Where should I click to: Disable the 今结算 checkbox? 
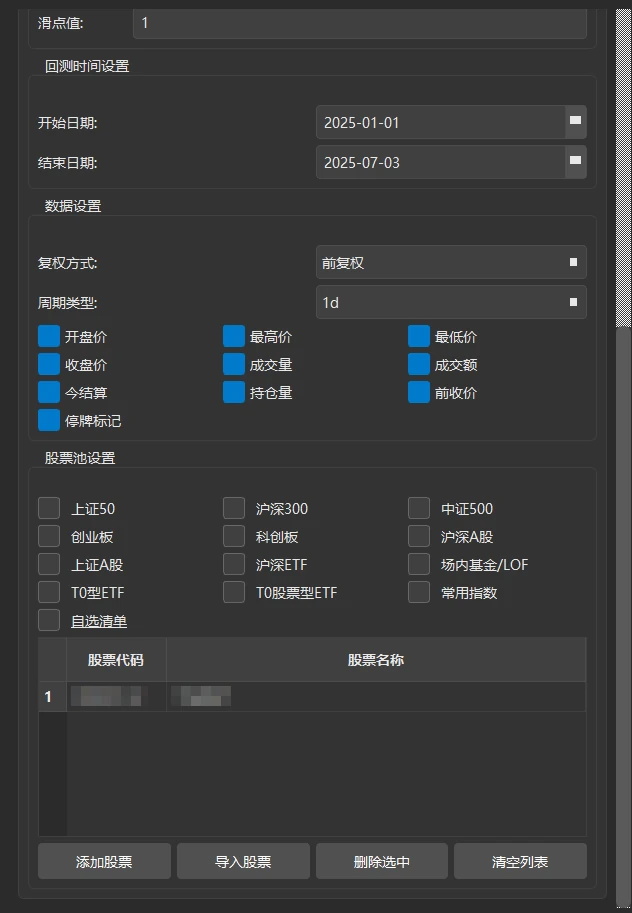(x=49, y=392)
